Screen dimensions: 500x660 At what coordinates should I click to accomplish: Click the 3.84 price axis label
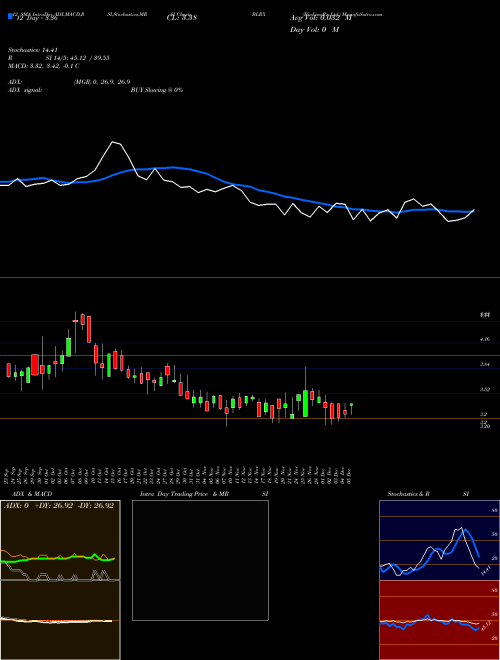pos(485,365)
